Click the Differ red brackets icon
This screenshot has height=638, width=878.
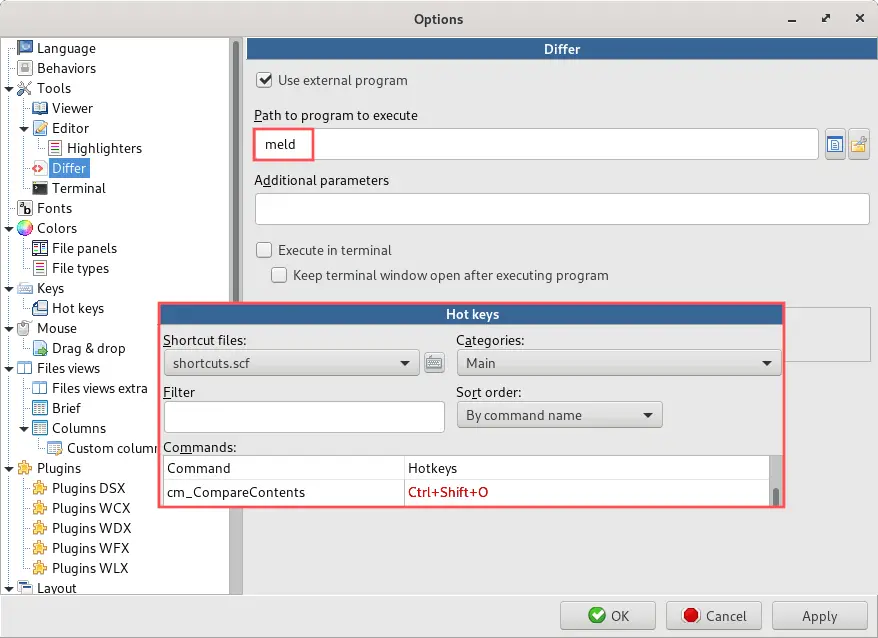(x=38, y=168)
